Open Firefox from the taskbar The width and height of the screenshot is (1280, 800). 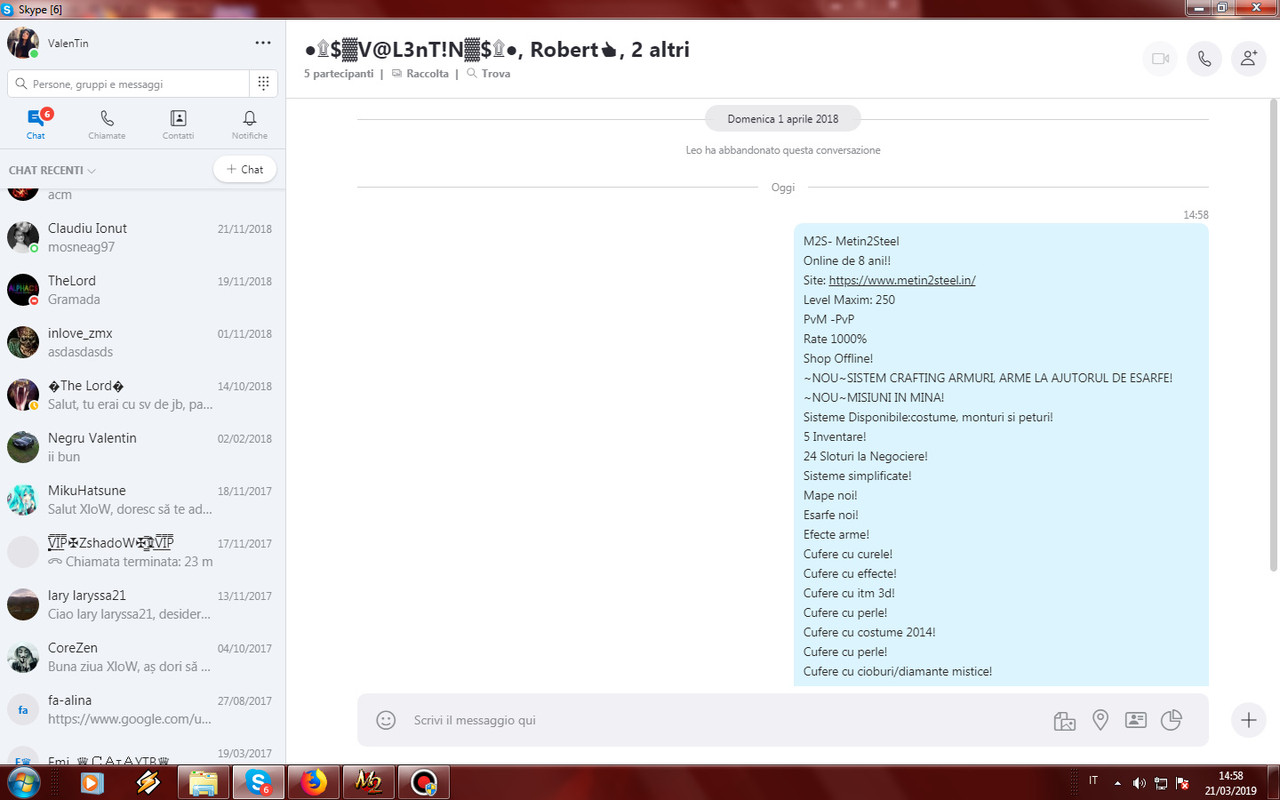[x=313, y=782]
